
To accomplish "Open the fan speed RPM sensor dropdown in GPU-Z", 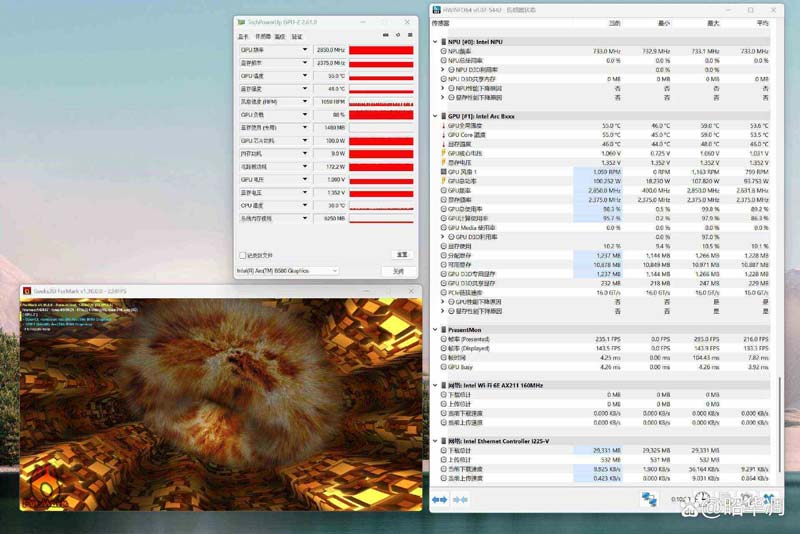I will tap(305, 101).
